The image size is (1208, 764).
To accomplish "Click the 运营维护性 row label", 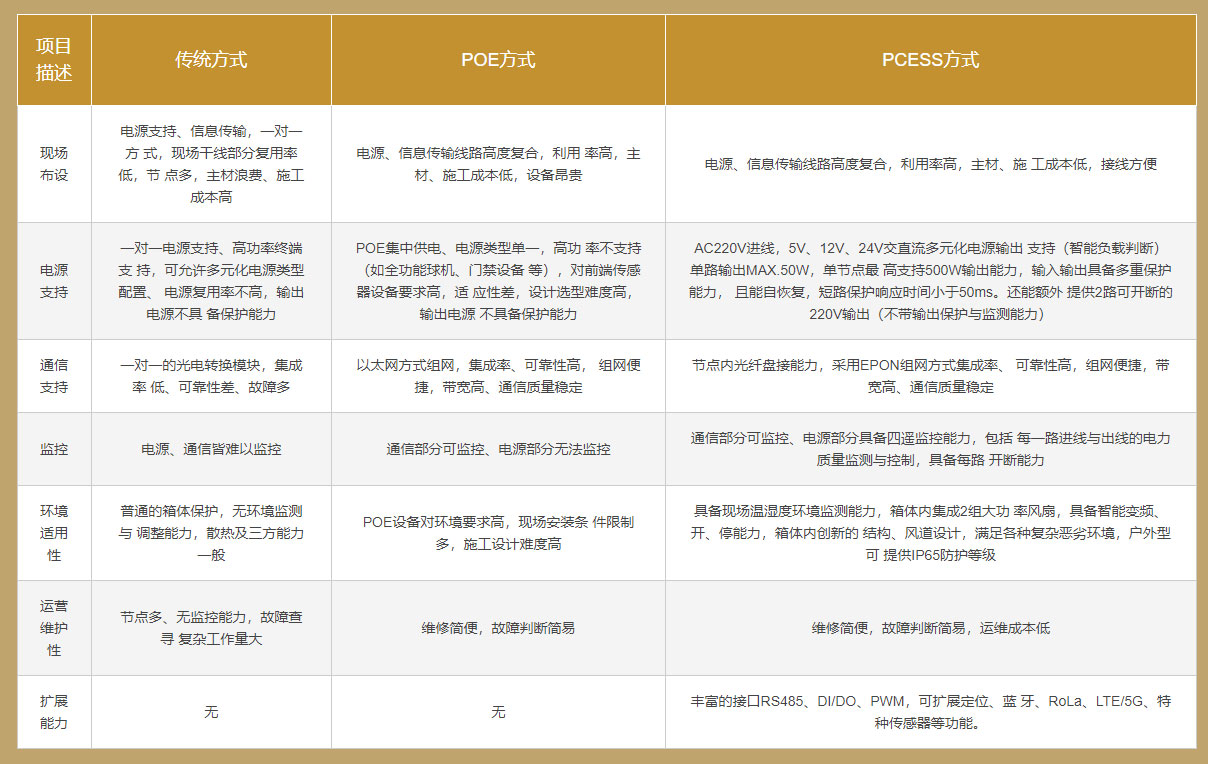I will 54,628.
